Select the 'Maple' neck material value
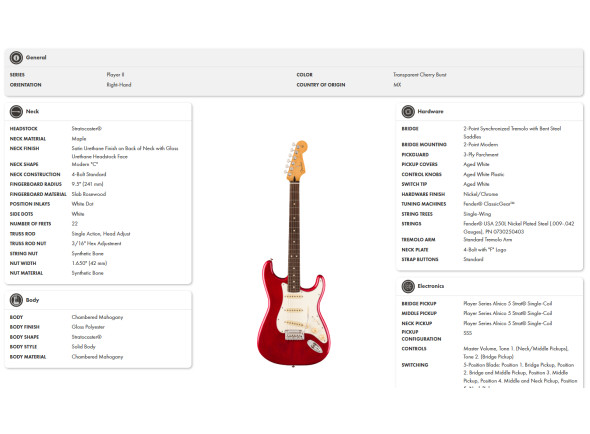The height and width of the screenshot is (434, 590). point(79,139)
